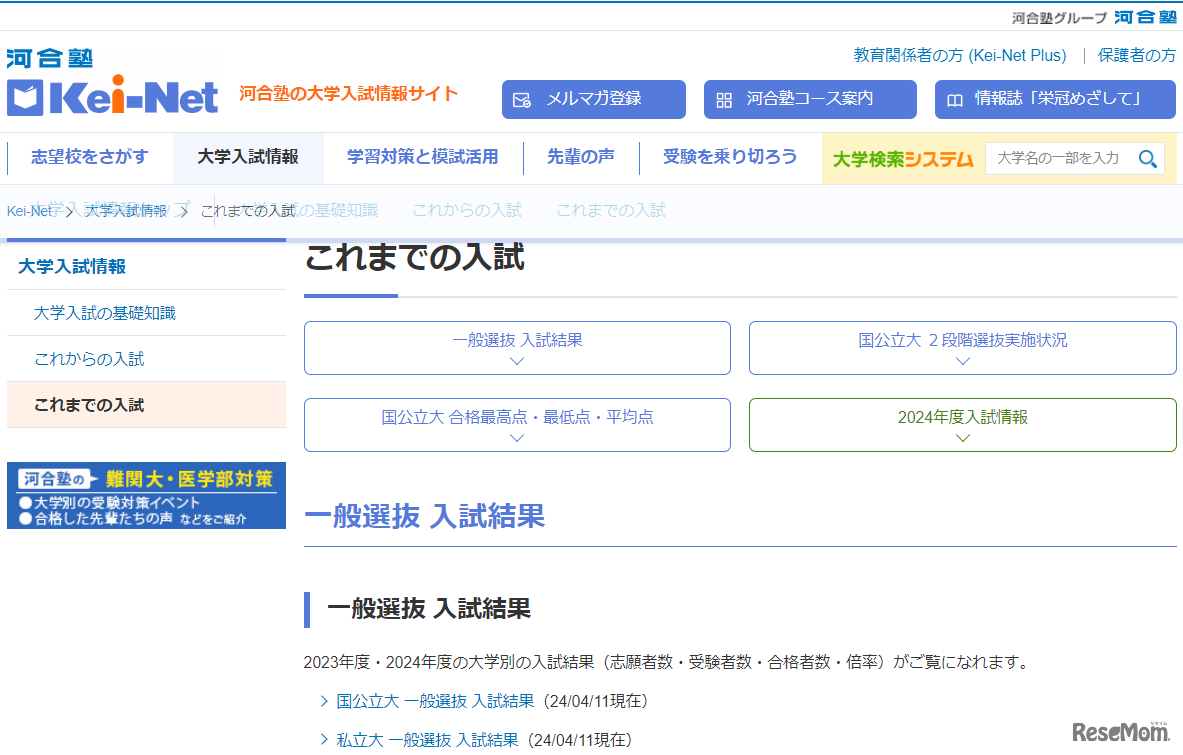Viewport: 1183px width, 755px height.
Task: Select 大学入試の基礎知識 in sidebar
Action: [105, 313]
